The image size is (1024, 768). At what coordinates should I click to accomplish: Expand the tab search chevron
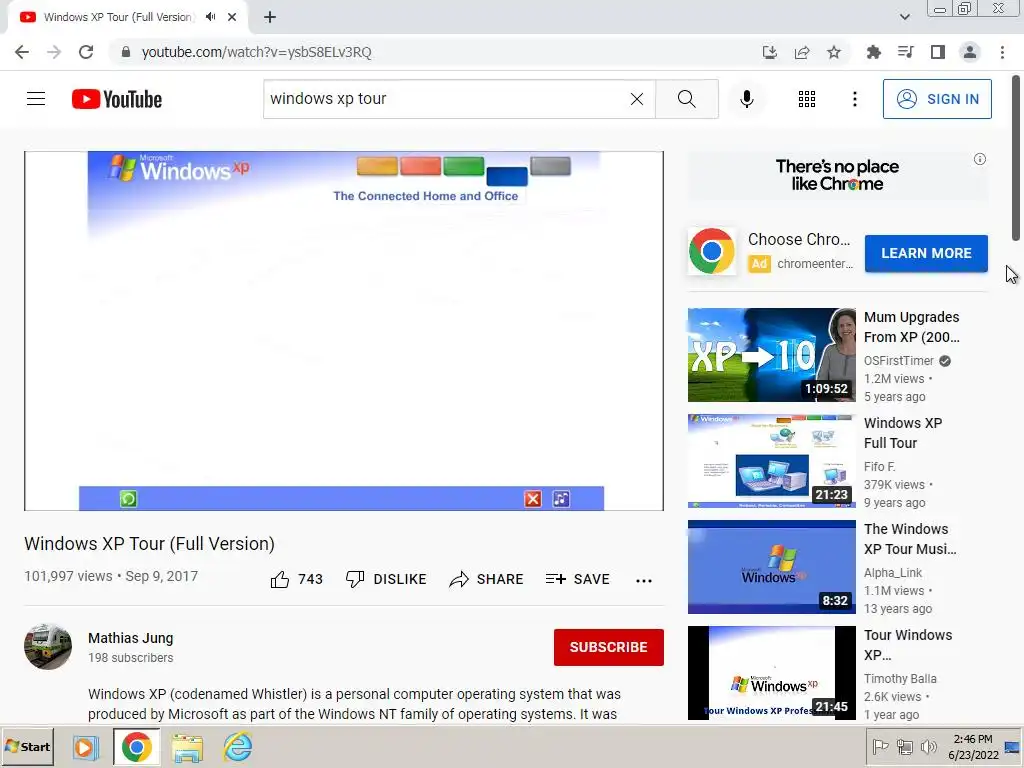click(904, 17)
